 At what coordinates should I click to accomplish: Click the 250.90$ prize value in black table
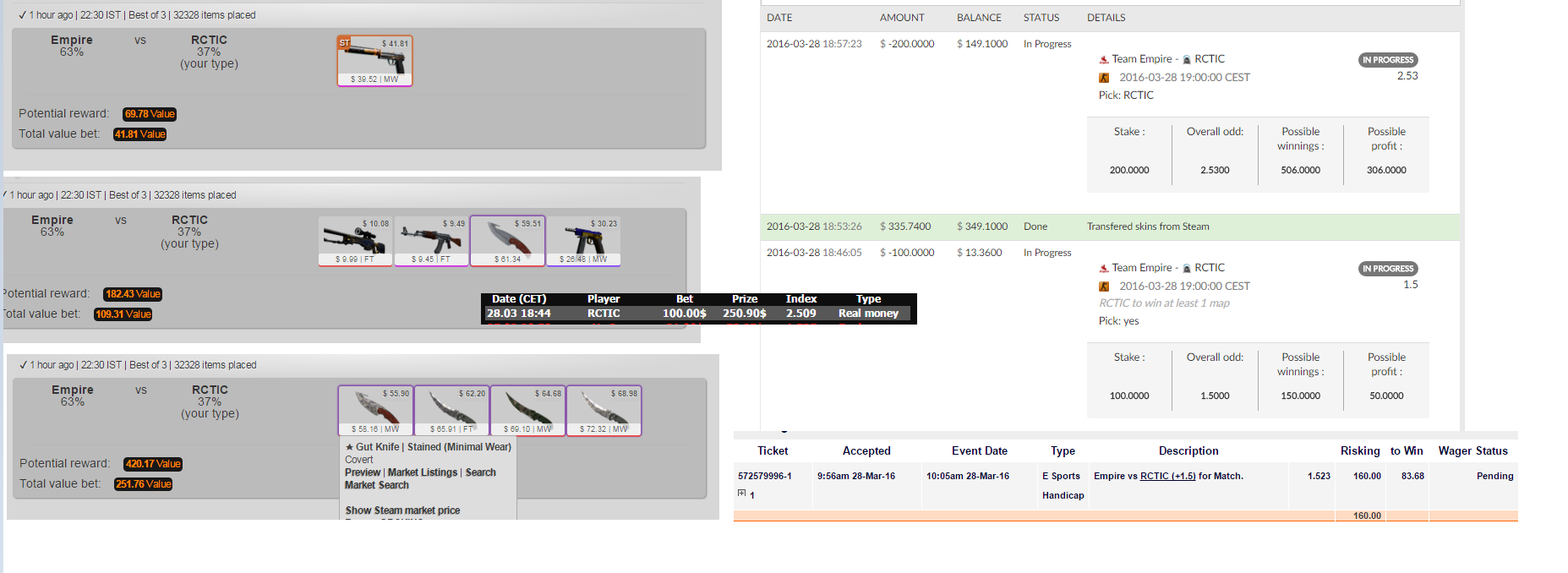(x=745, y=314)
